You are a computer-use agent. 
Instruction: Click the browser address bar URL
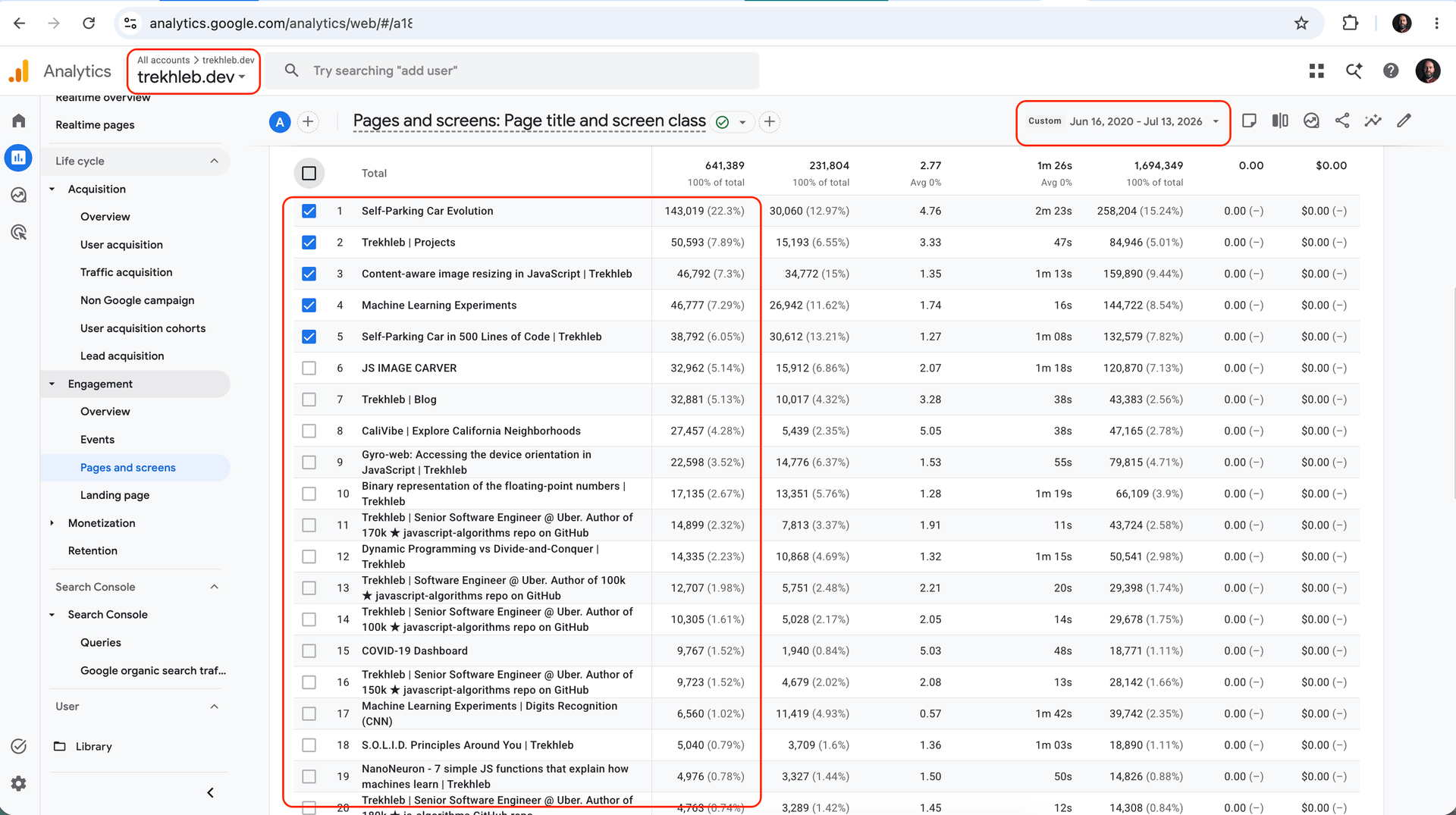pos(281,24)
